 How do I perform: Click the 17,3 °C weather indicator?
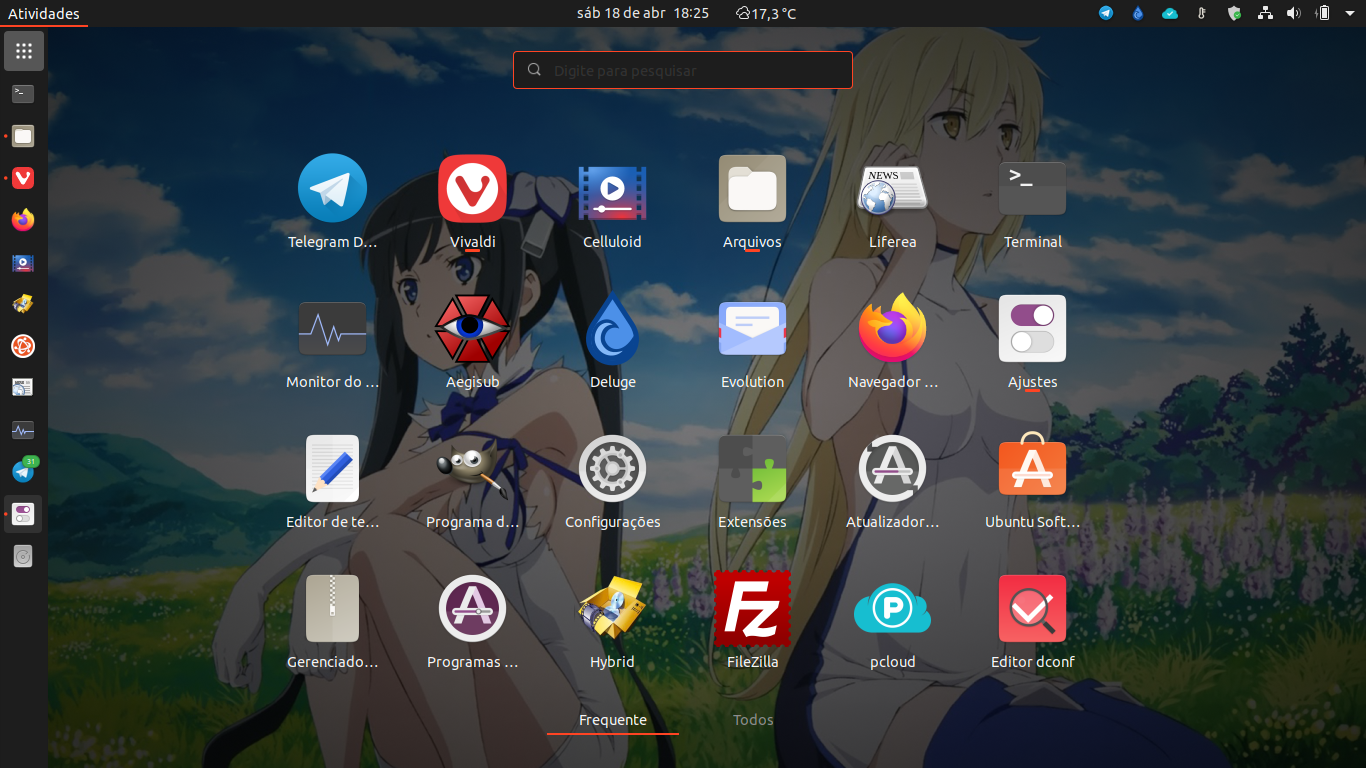tap(766, 13)
